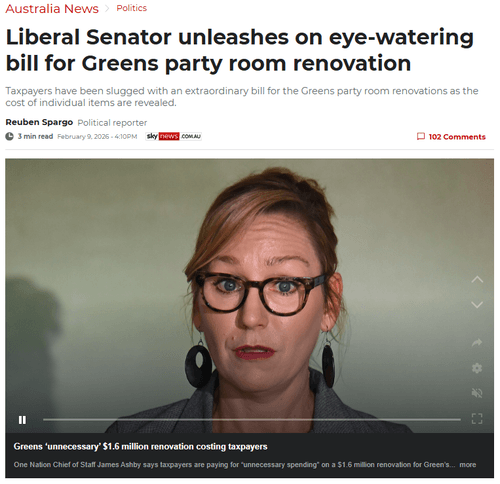Open video settings gear icon

click(x=477, y=368)
